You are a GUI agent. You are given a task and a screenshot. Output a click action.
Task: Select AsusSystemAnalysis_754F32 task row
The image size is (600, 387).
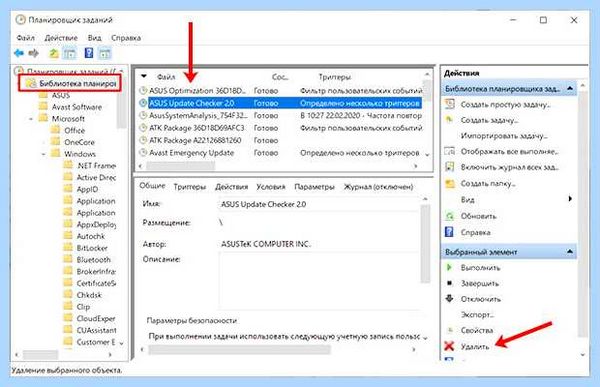tap(280, 116)
